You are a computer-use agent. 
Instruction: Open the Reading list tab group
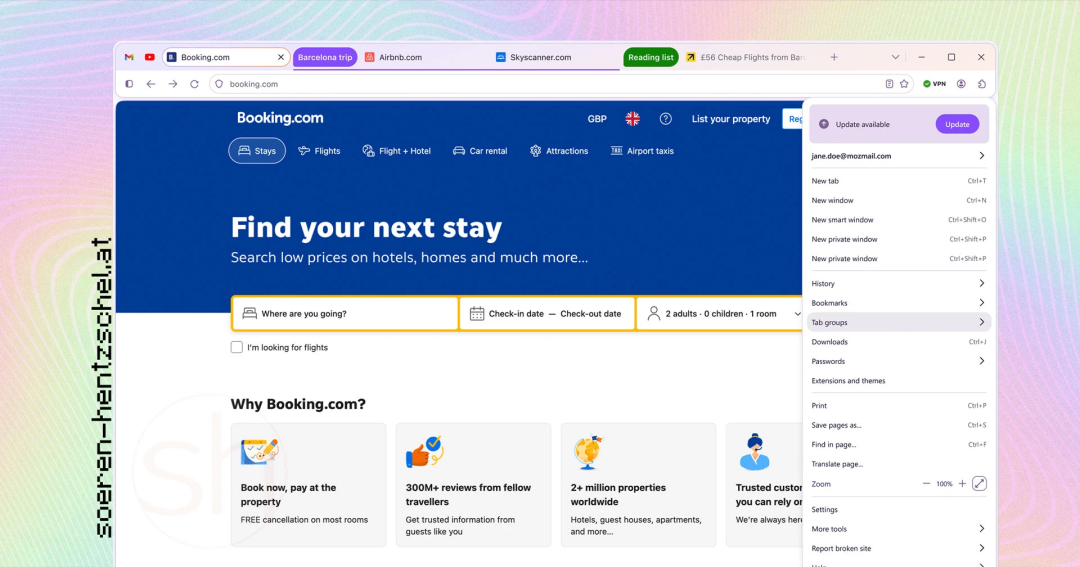point(650,57)
